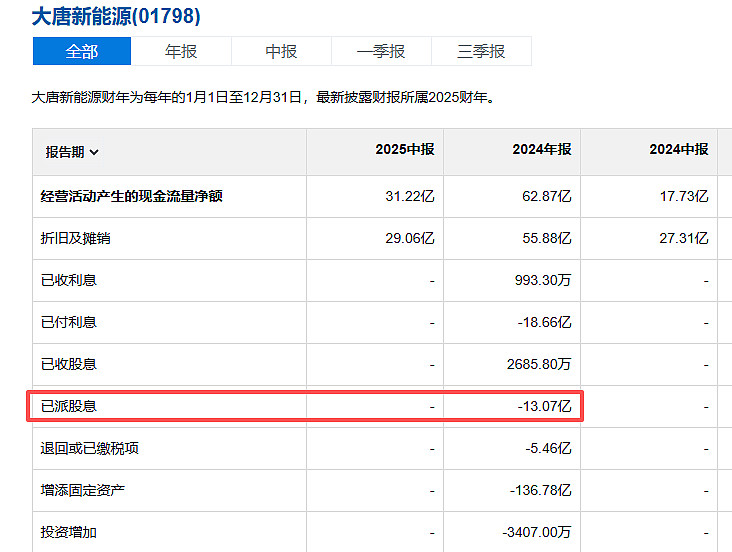Click the value 29.06亿

[x=410, y=238]
